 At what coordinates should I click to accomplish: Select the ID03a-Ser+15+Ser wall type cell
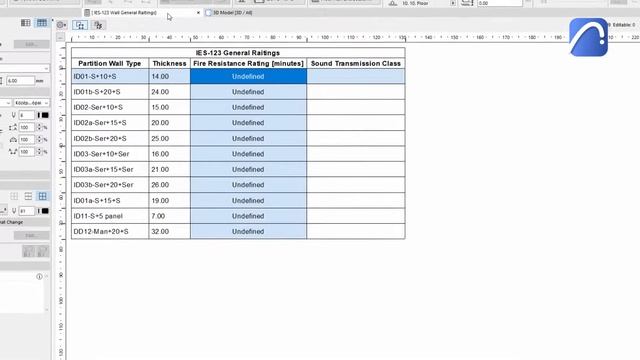click(110, 169)
